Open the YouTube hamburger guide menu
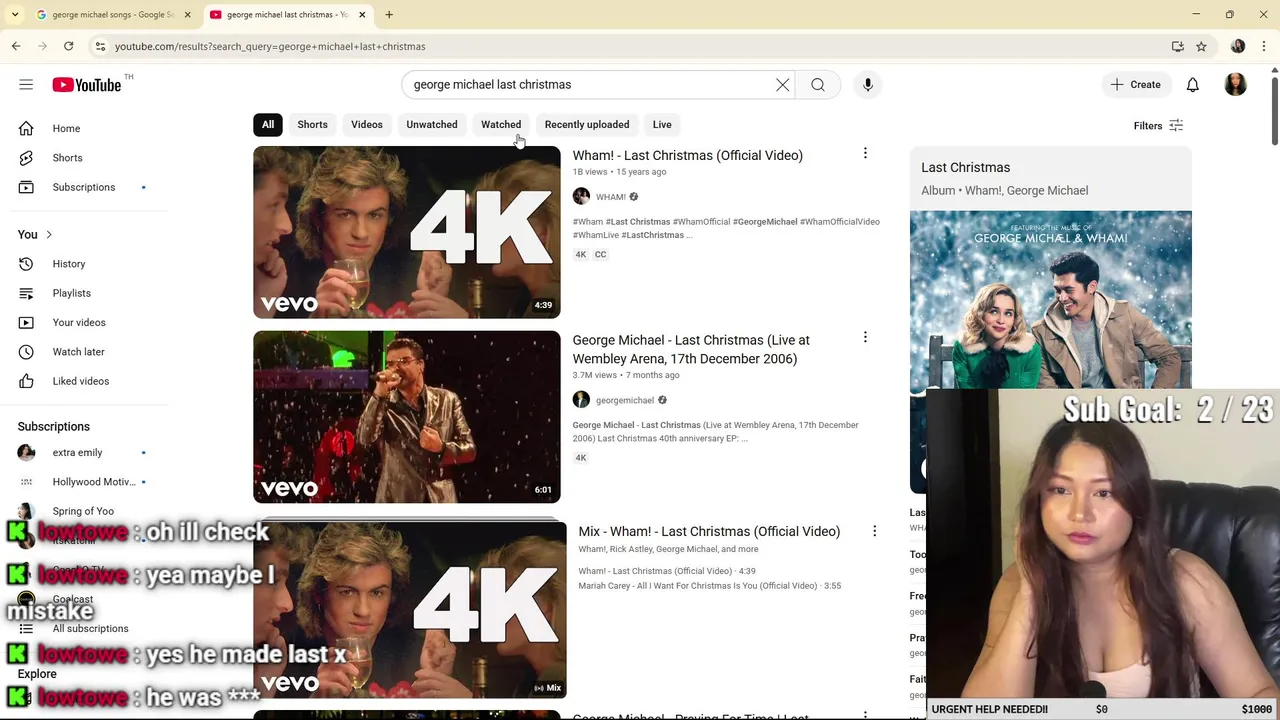 click(x=26, y=85)
